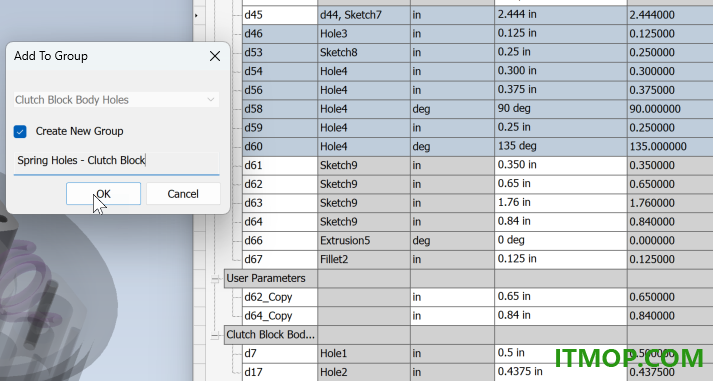Select parameter name d58
The width and height of the screenshot is (713, 381).
point(280,109)
